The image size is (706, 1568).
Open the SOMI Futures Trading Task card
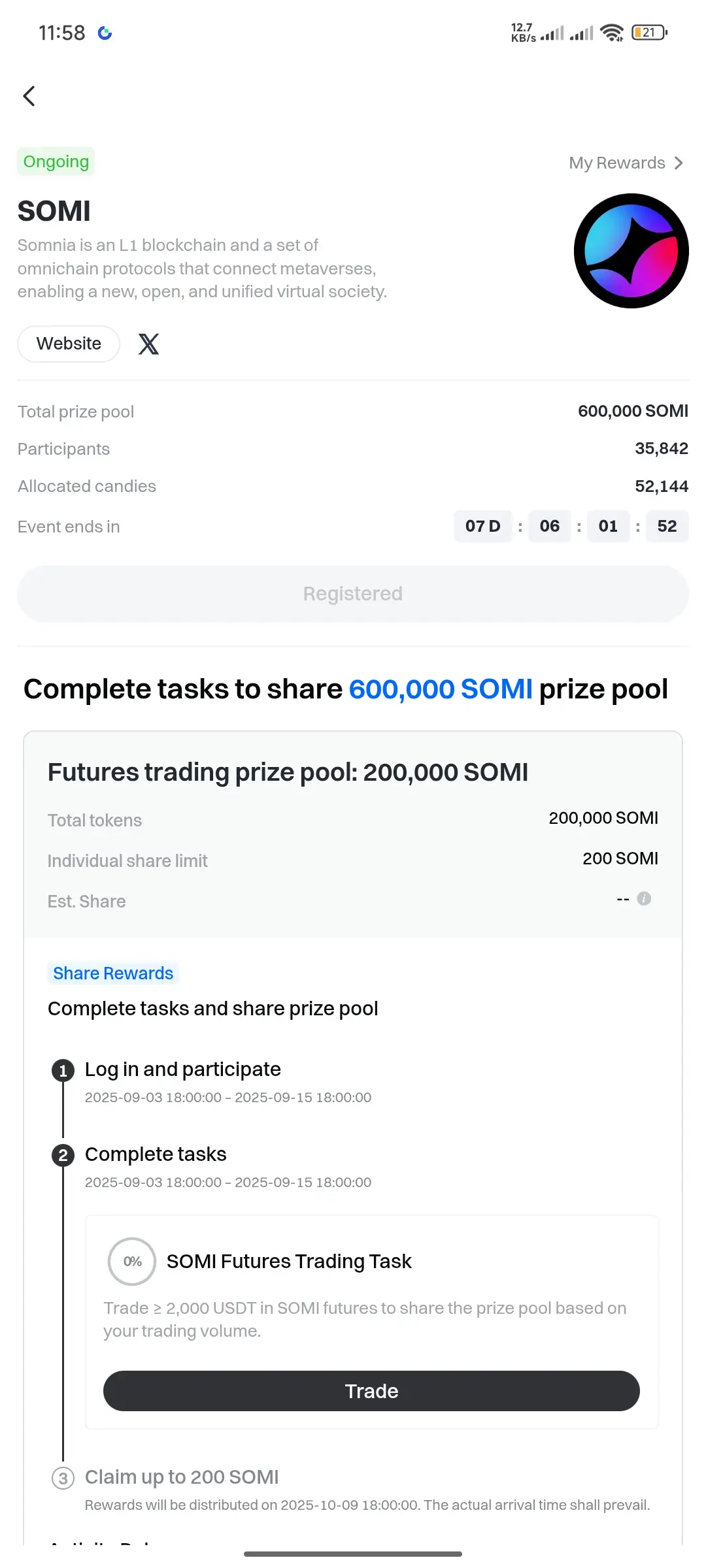click(x=371, y=1322)
